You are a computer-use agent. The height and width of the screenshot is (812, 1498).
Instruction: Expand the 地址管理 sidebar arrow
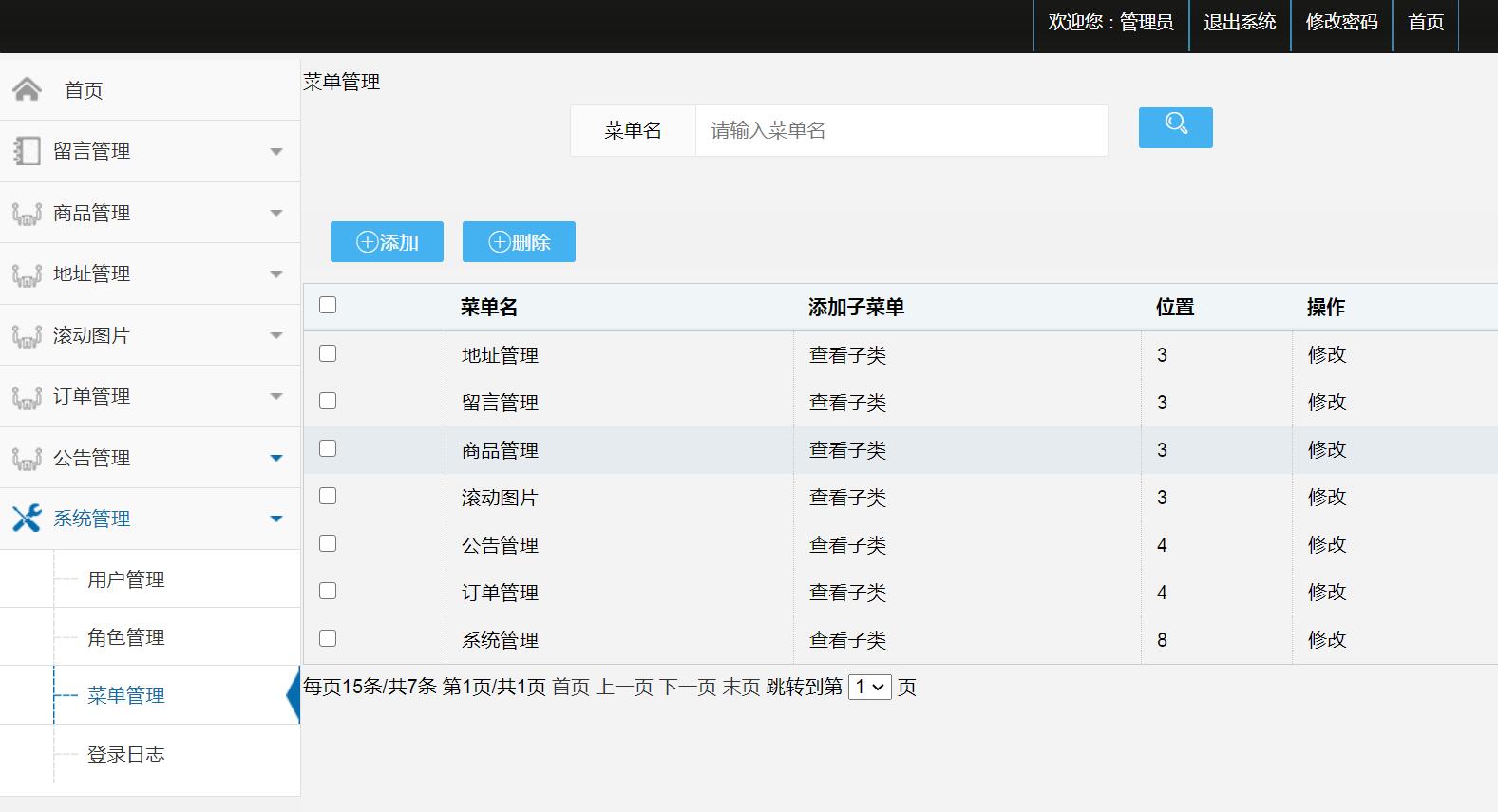[276, 274]
